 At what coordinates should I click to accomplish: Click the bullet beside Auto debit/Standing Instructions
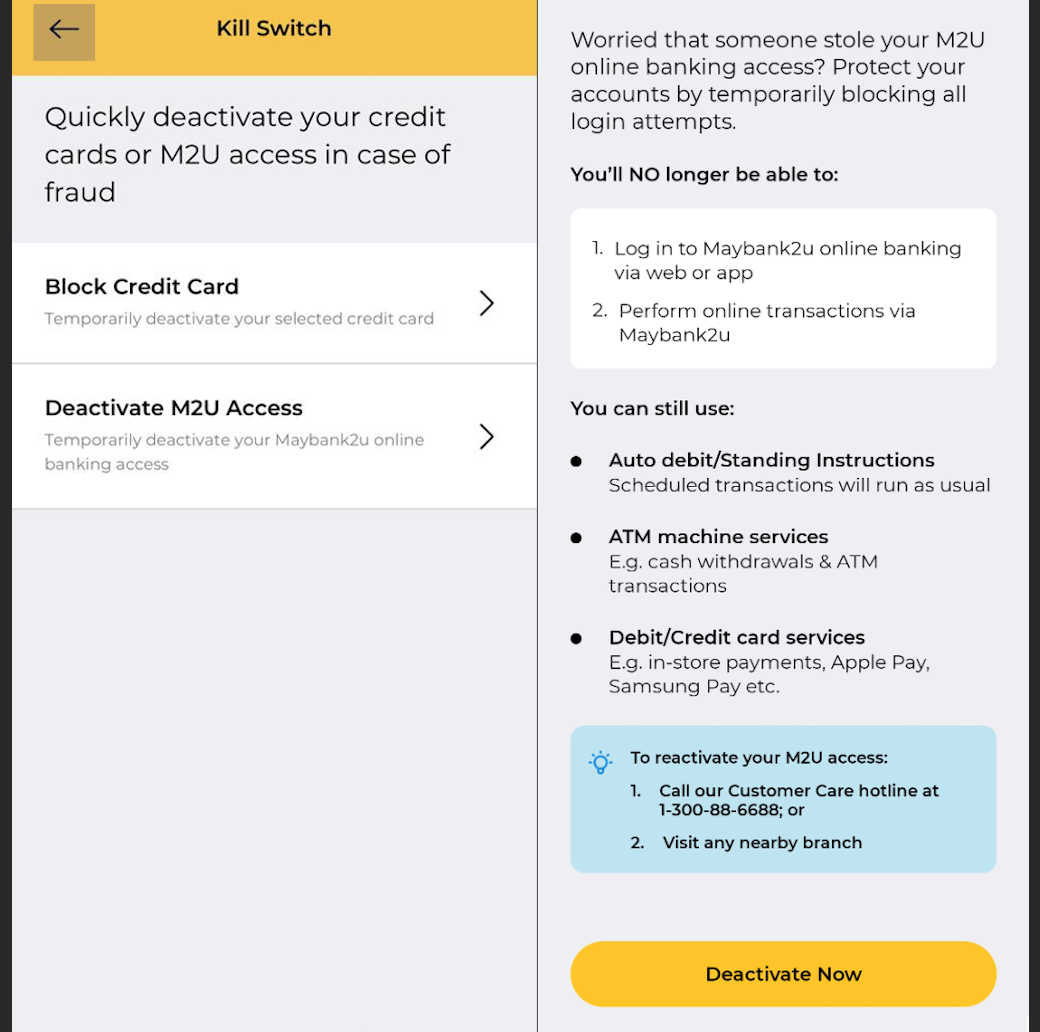(576, 461)
